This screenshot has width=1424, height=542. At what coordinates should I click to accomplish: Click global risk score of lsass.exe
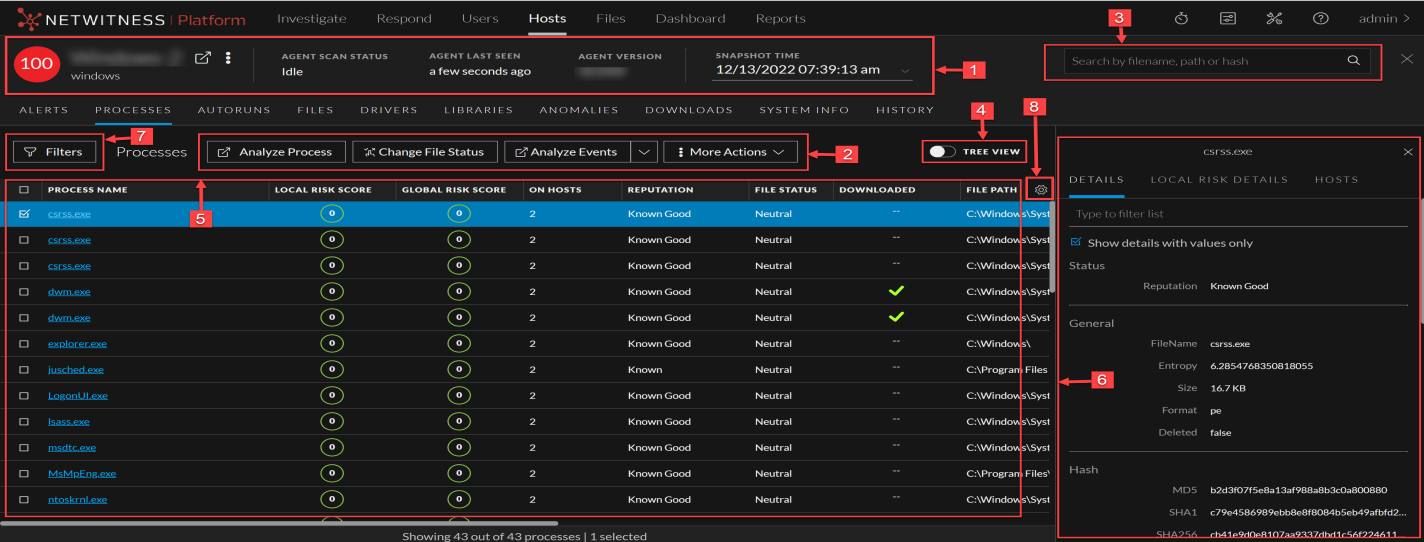coord(458,421)
